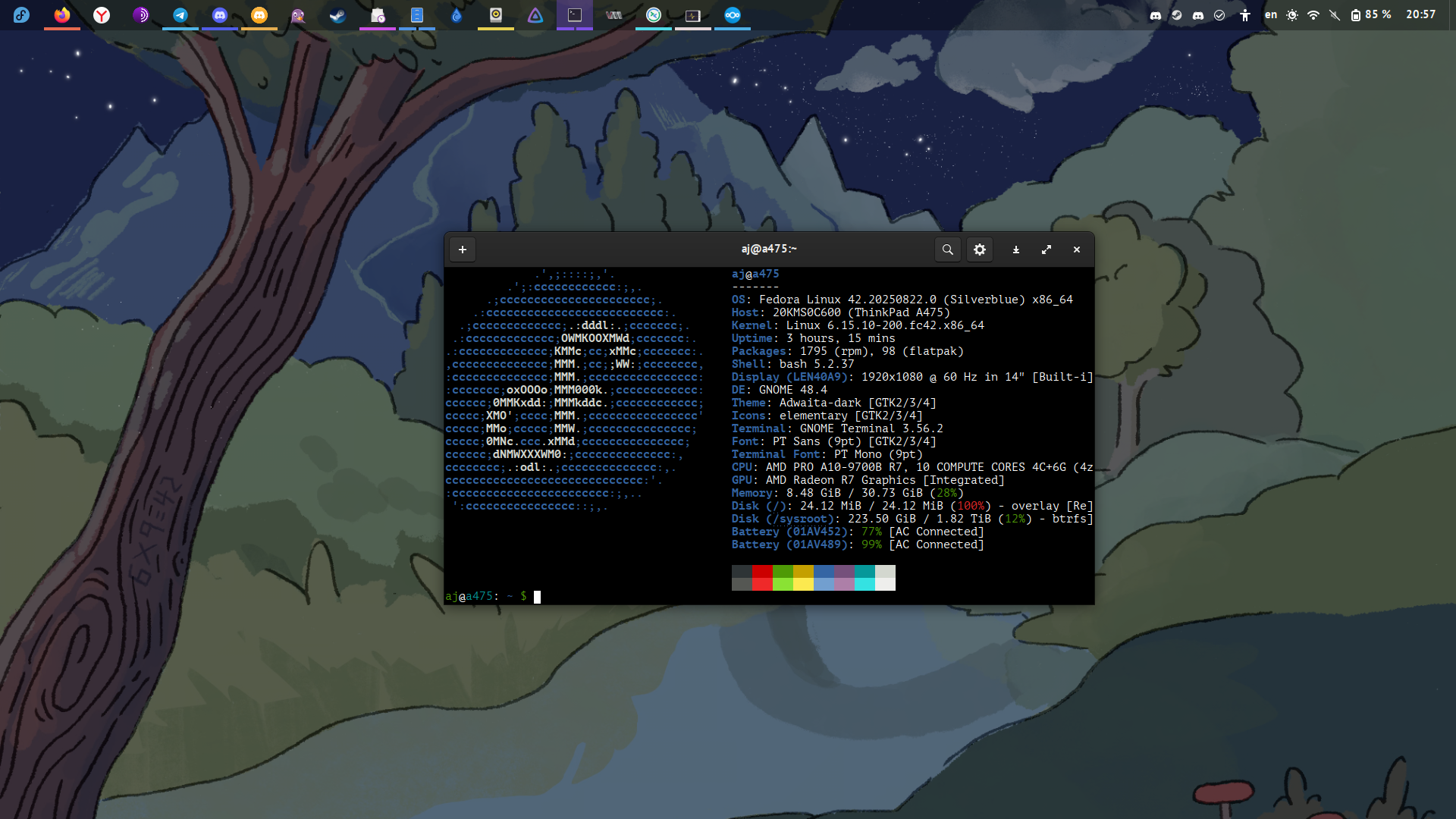Open Nextcloud from the dock
The height and width of the screenshot is (819, 1456).
(x=733, y=15)
